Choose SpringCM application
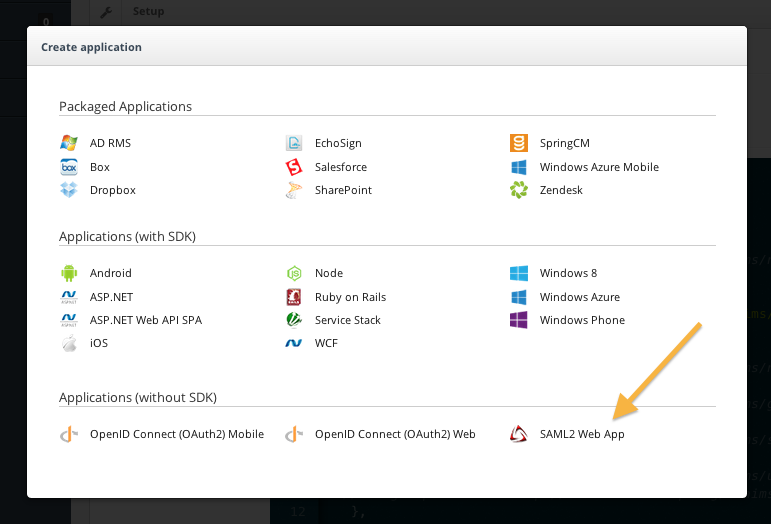 pos(564,144)
